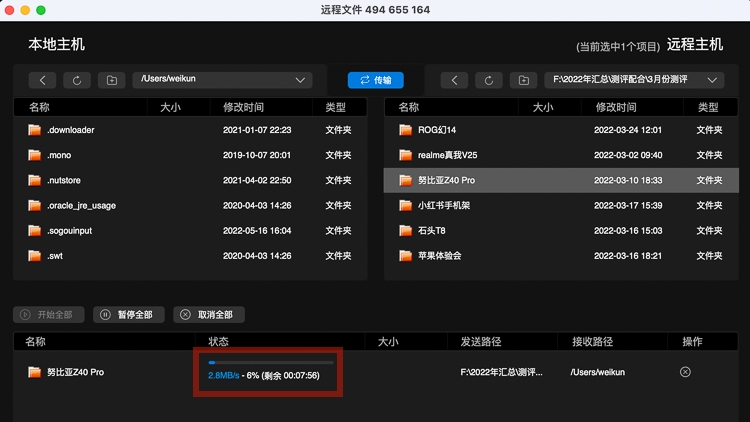Sort remote list by 大小 column
The width and height of the screenshot is (750, 422).
pos(543,107)
